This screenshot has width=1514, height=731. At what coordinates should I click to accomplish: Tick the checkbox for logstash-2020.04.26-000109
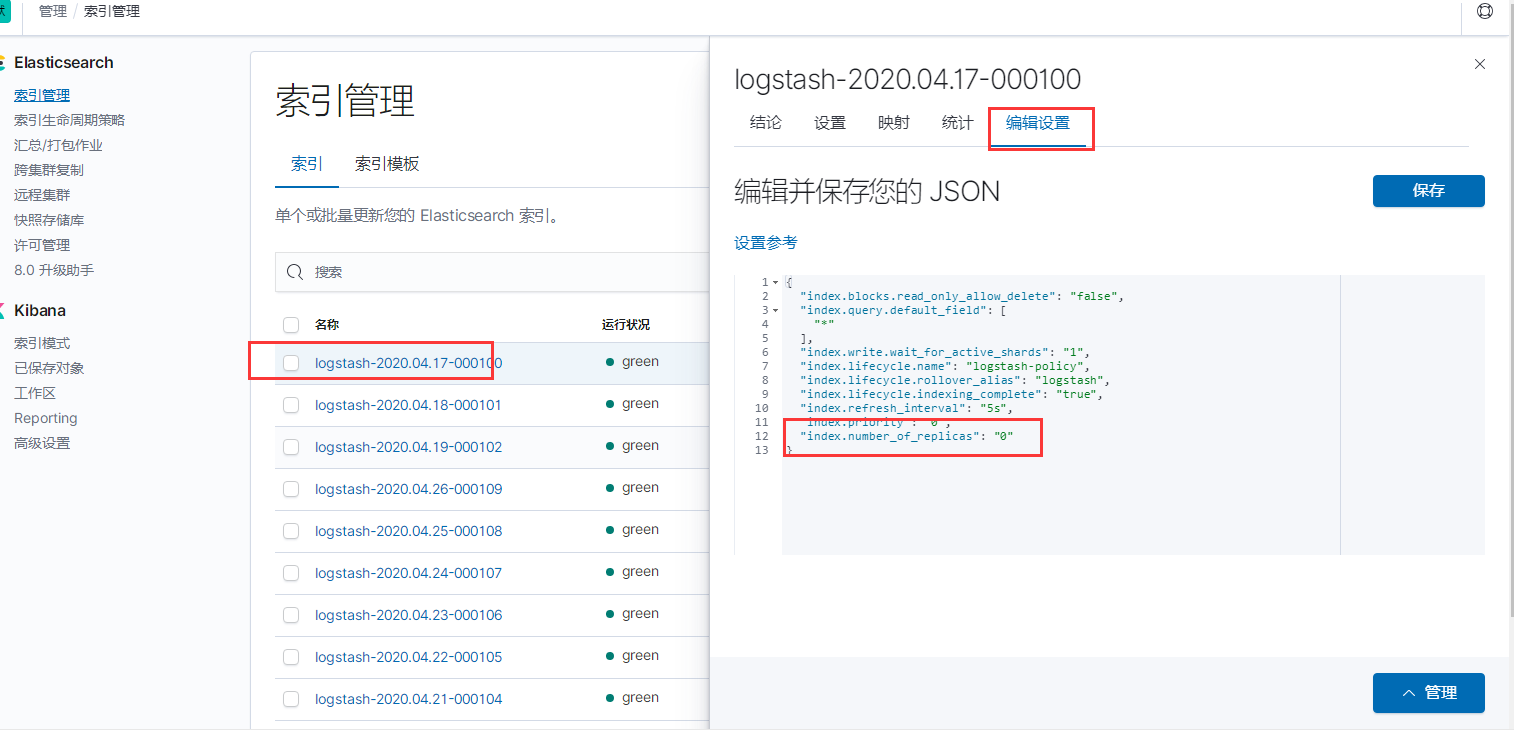tap(291, 489)
